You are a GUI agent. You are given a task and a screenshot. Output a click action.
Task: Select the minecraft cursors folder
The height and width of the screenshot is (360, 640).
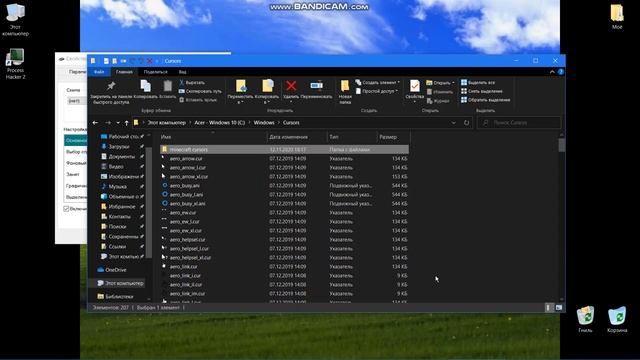284,150
